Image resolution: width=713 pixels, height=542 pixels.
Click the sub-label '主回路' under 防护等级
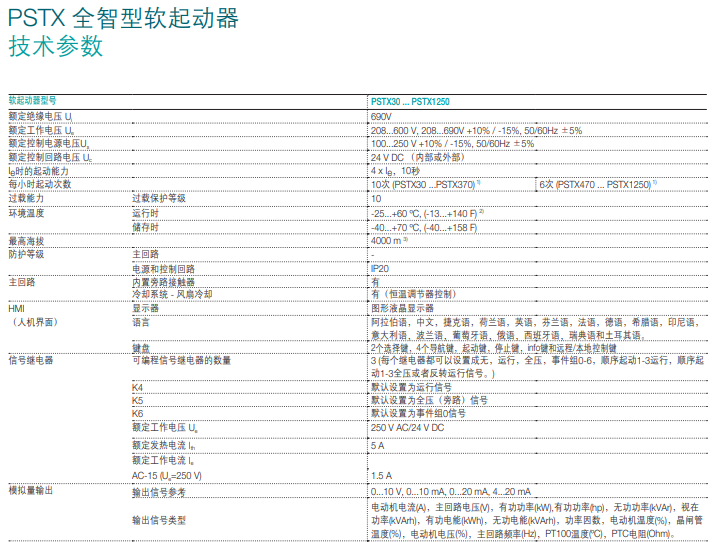pos(145,254)
